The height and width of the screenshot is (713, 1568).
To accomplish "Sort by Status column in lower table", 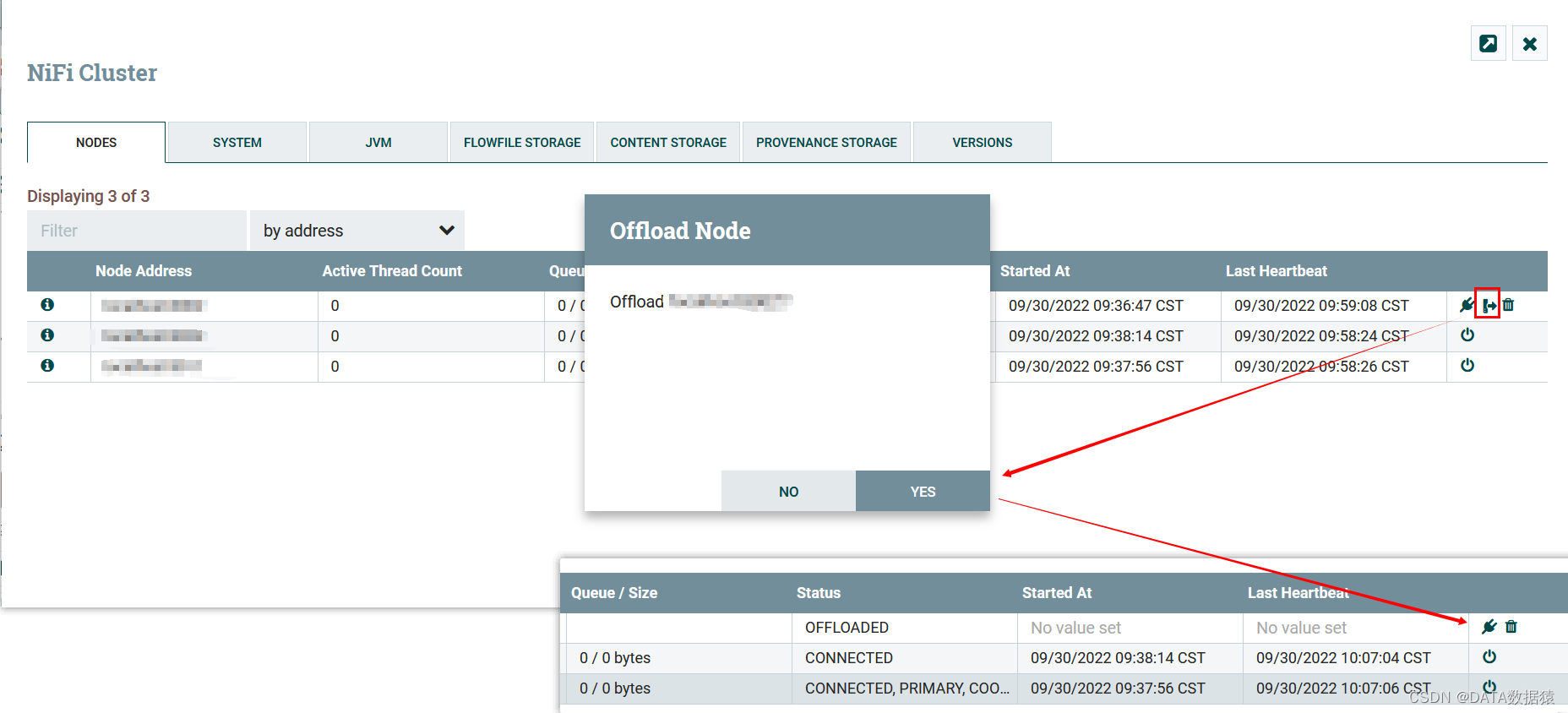I will [819, 593].
